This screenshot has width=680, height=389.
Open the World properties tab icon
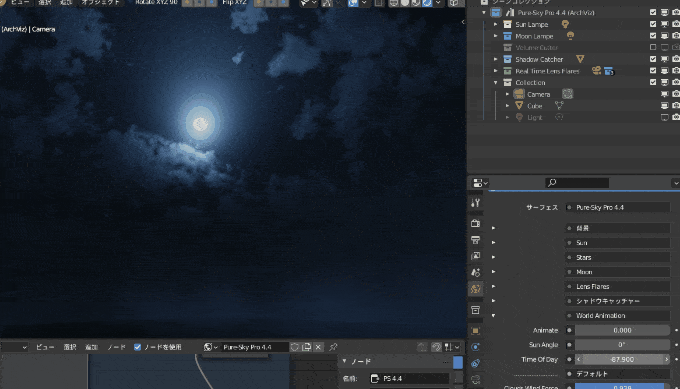click(475, 289)
